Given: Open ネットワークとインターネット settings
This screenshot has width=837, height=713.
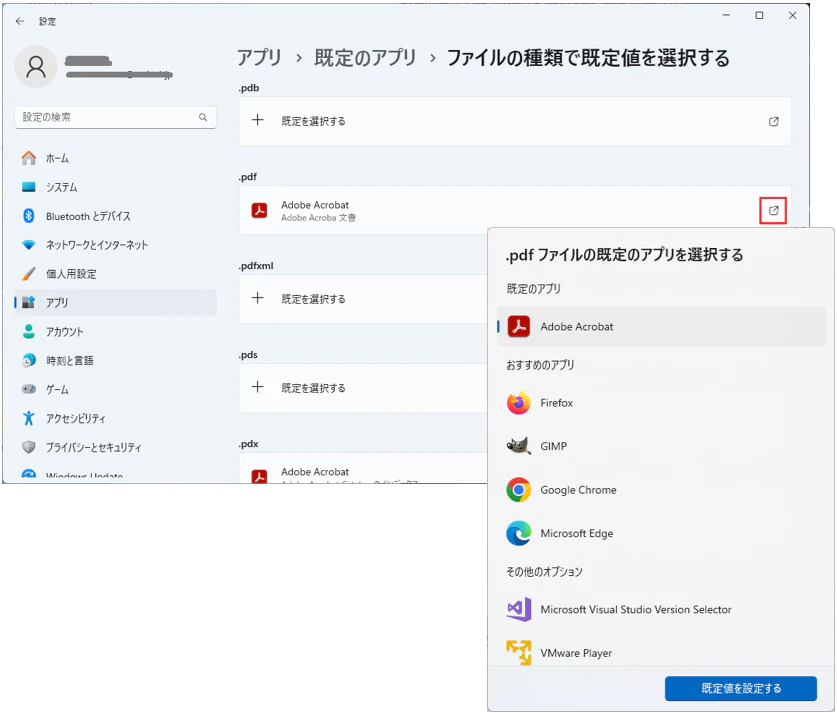Looking at the screenshot, I should click(x=115, y=244).
